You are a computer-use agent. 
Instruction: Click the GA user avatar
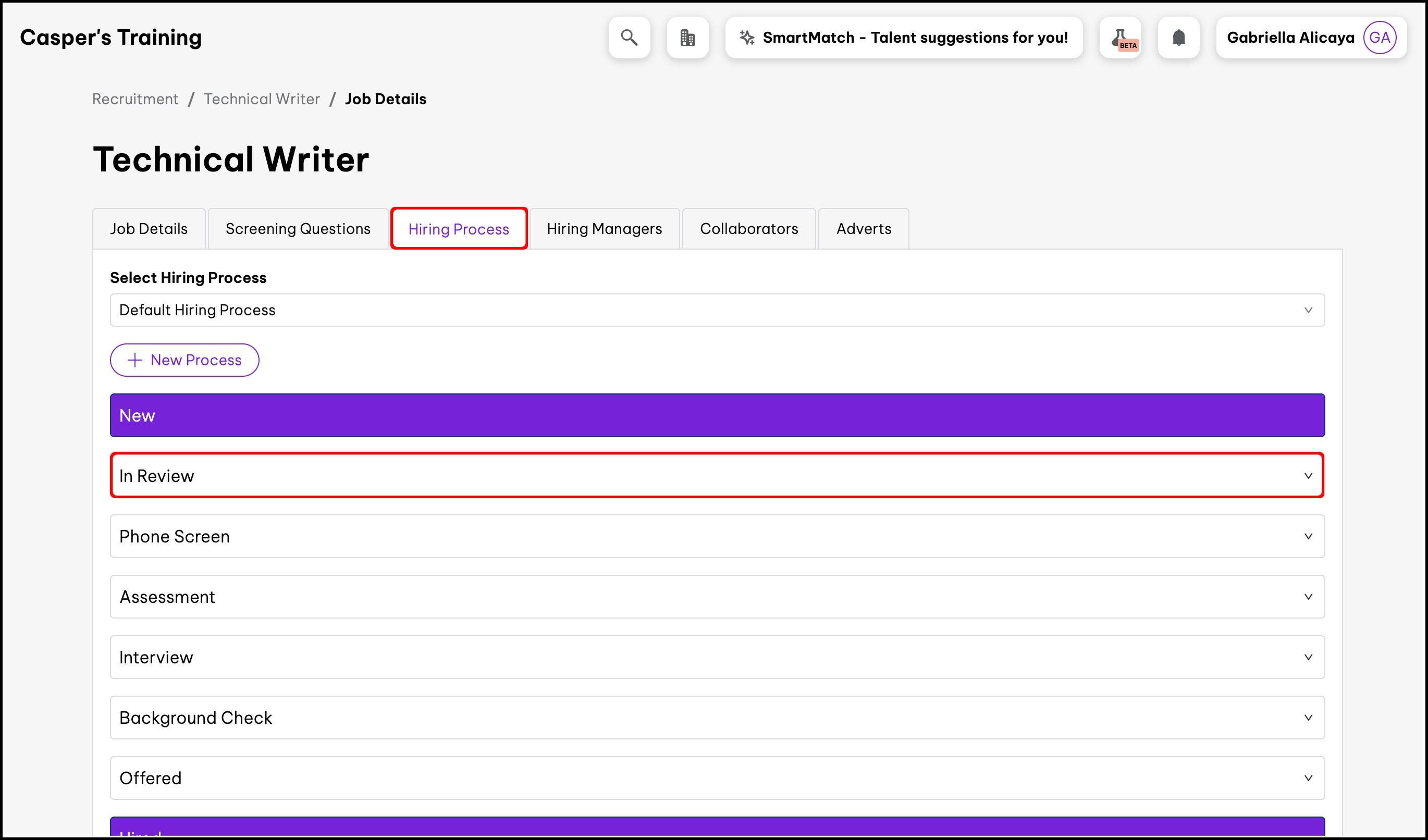pos(1379,38)
